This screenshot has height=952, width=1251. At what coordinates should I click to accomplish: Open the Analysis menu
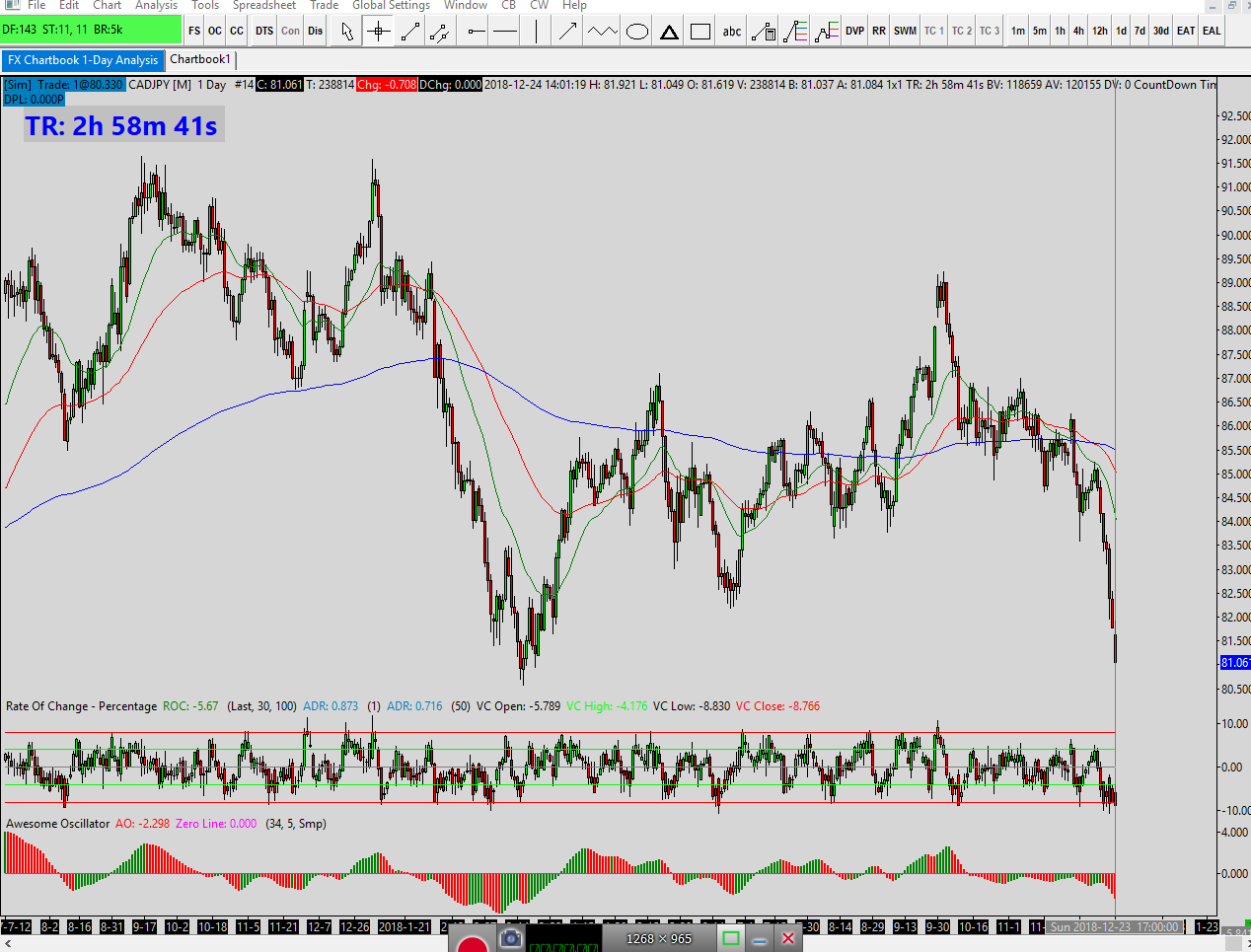click(156, 5)
